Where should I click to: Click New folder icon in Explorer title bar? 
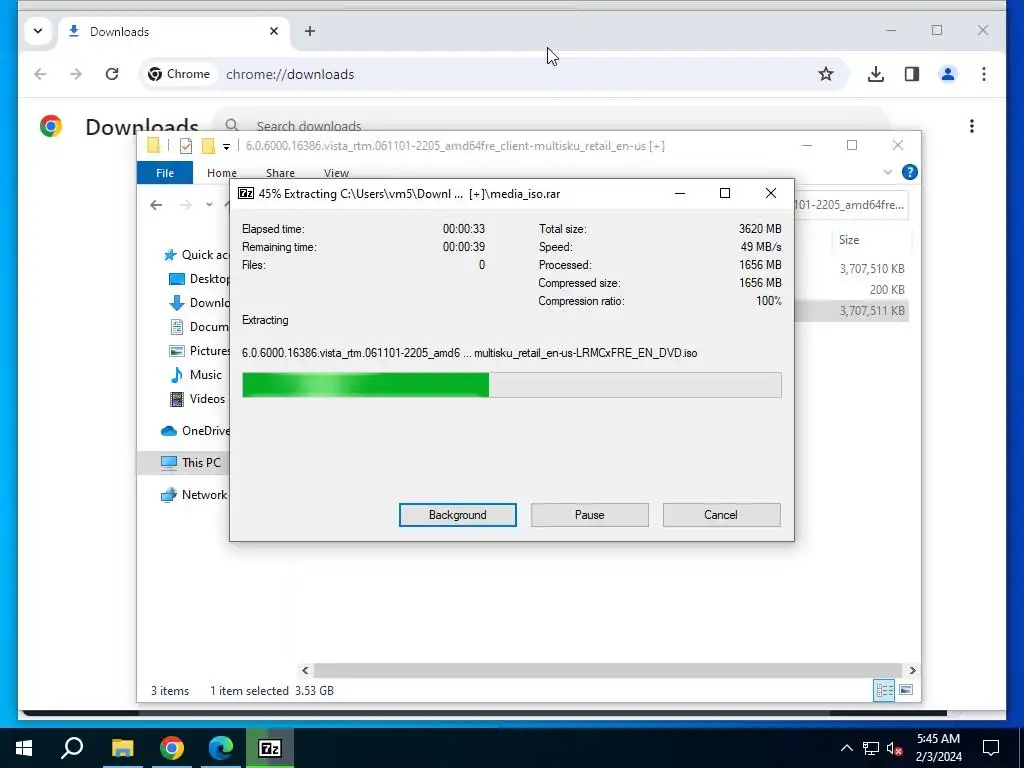[208, 146]
